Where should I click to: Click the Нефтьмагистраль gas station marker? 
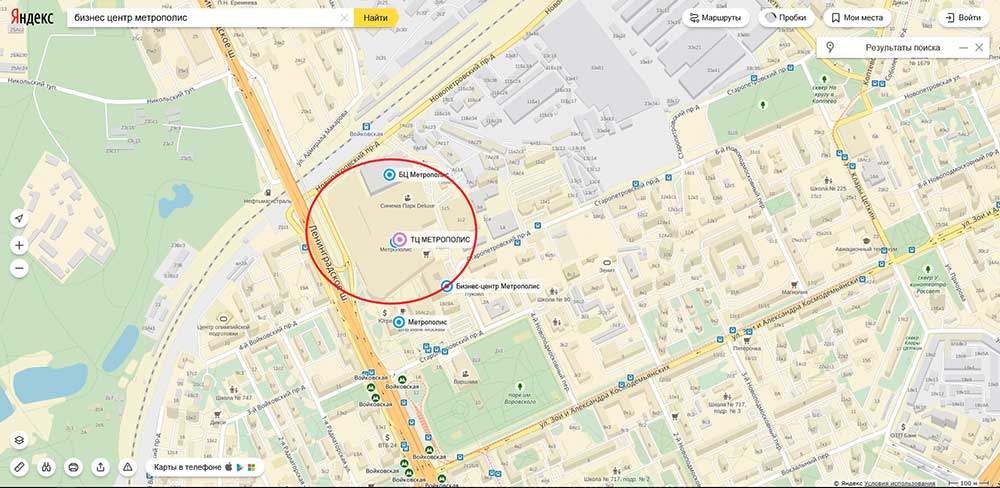tap(268, 192)
